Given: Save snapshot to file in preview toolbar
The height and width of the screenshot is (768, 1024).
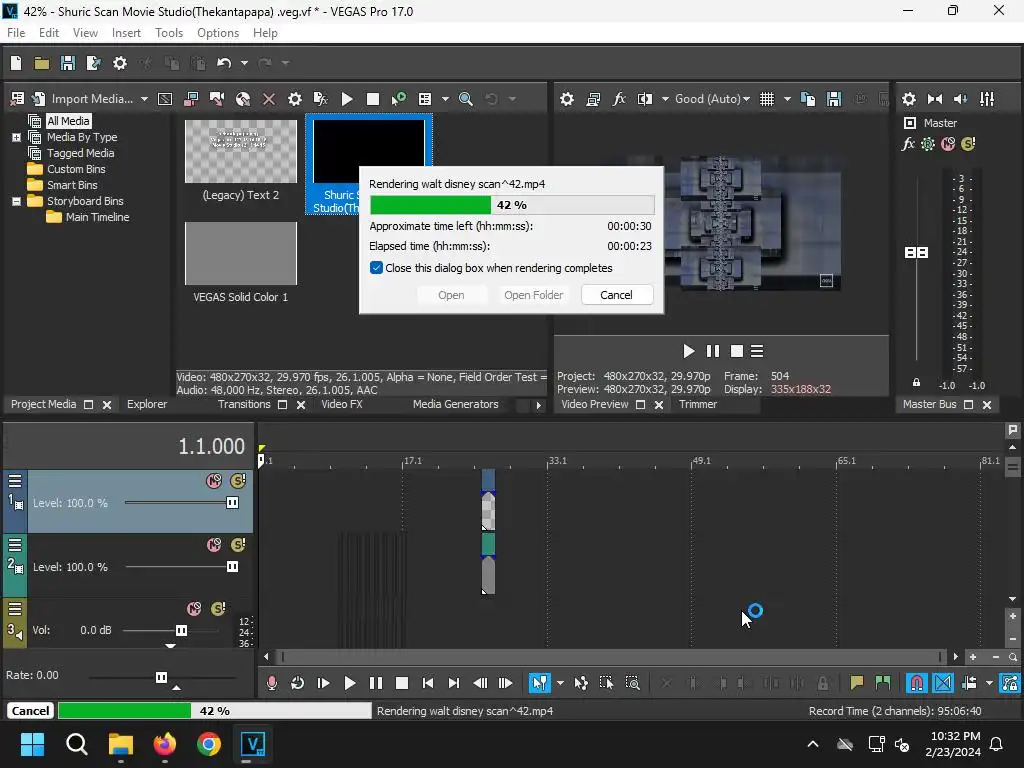Looking at the screenshot, I should pos(834,99).
